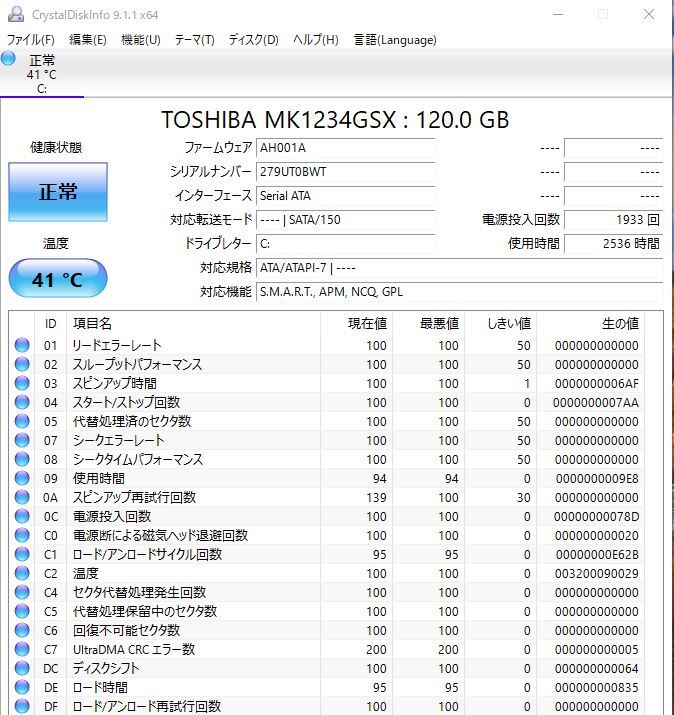
Task: Click status icon for row 07 シークエラーレート
Action: (22, 440)
